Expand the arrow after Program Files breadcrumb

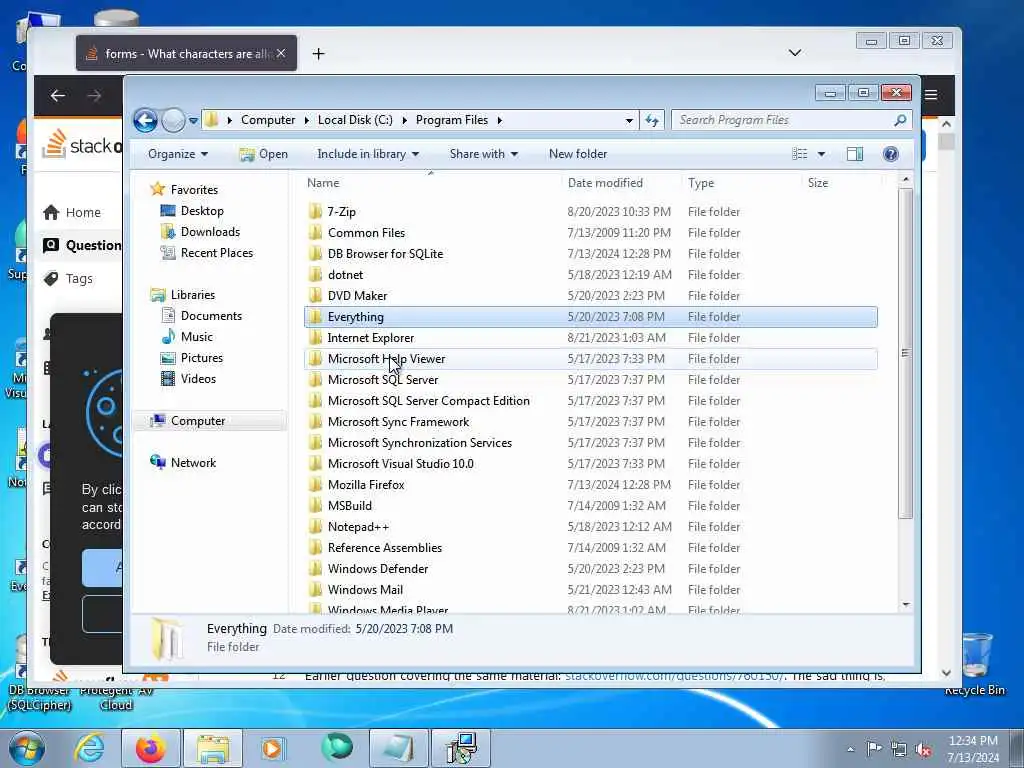[500, 120]
